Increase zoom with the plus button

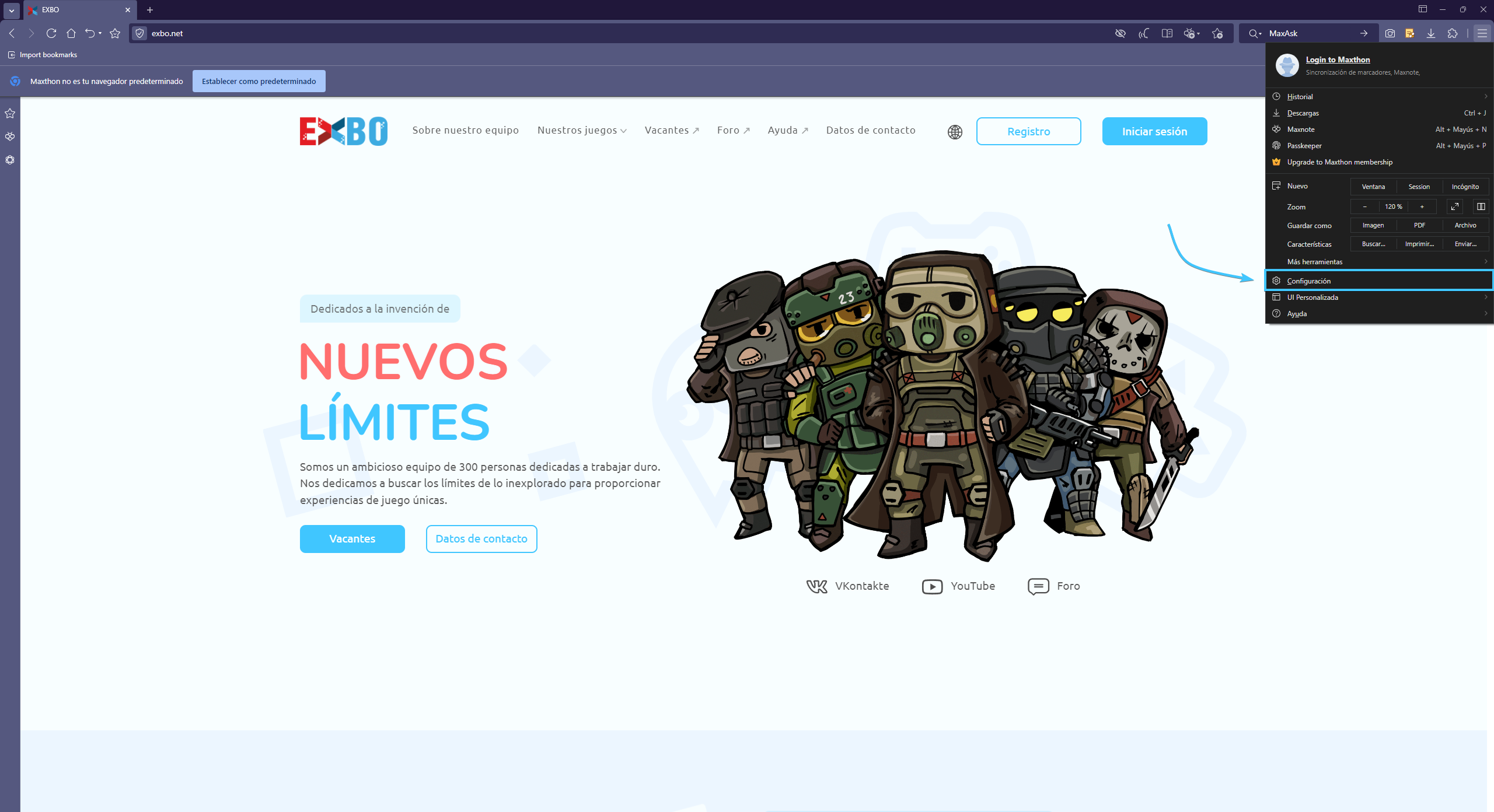tap(1422, 206)
